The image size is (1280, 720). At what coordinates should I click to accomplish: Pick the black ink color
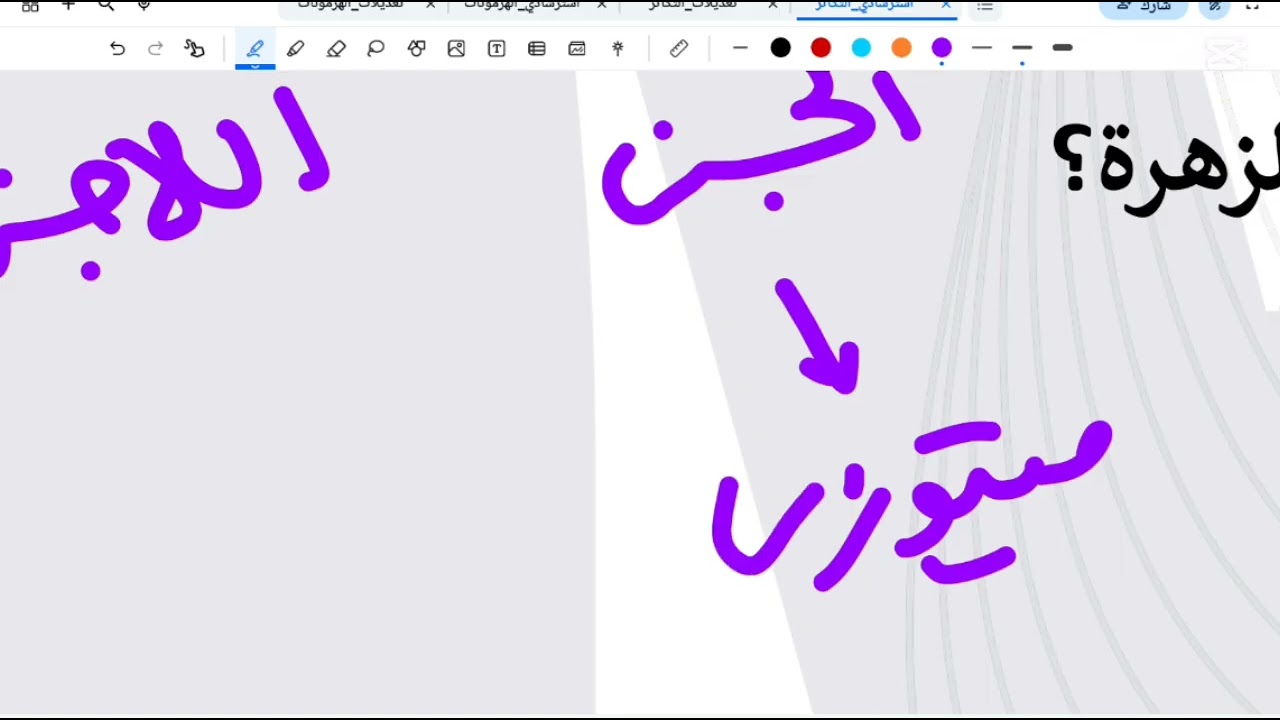[781, 48]
